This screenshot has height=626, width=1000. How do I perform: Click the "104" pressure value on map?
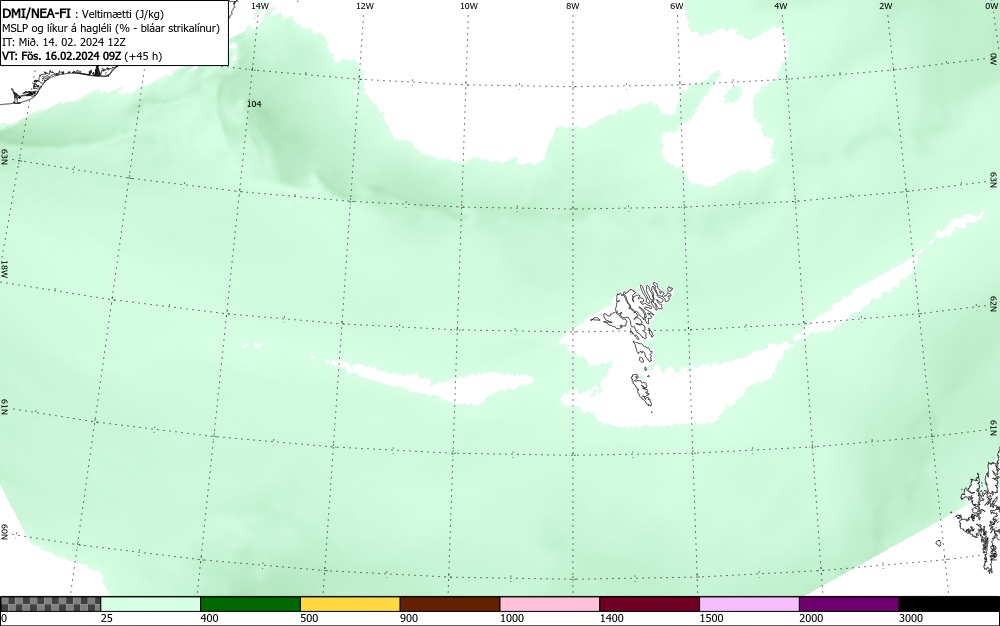click(x=254, y=104)
